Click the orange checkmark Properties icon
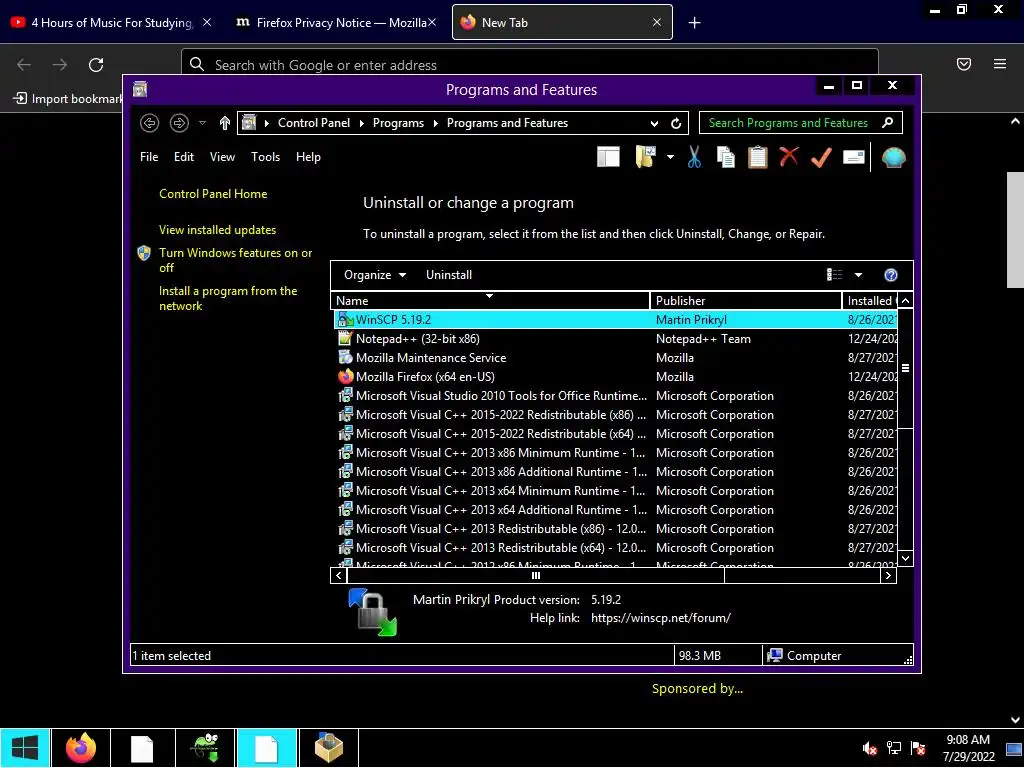This screenshot has width=1024, height=768. [821, 157]
